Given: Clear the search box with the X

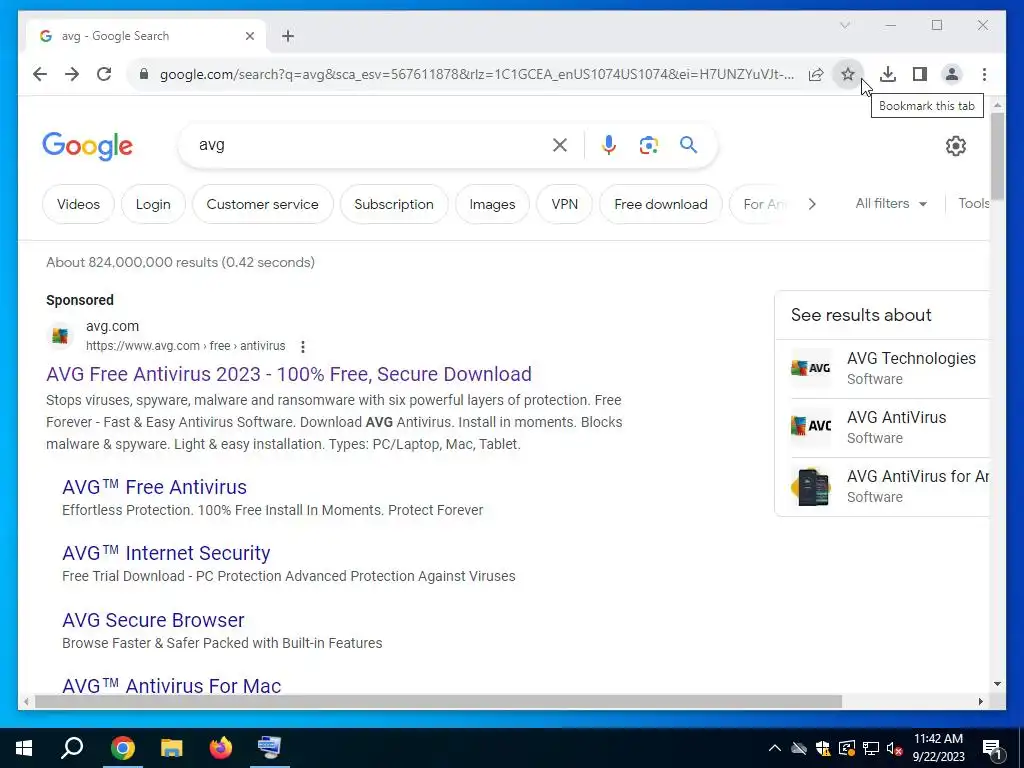Looking at the screenshot, I should click(560, 145).
